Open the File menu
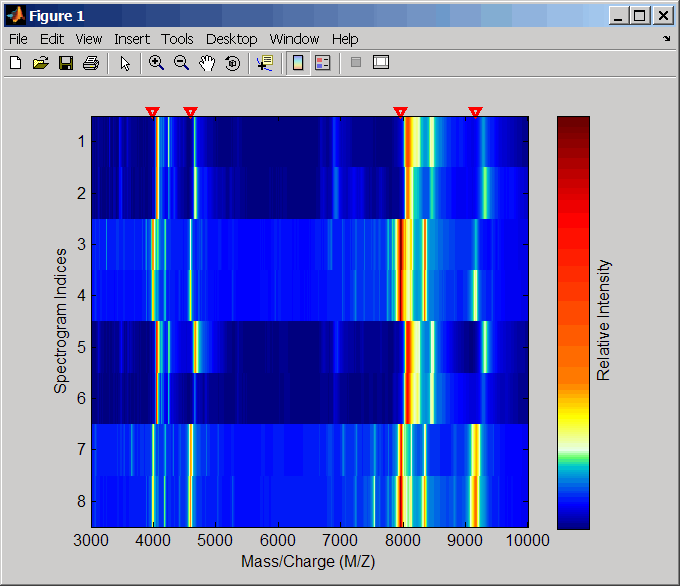 pos(18,39)
